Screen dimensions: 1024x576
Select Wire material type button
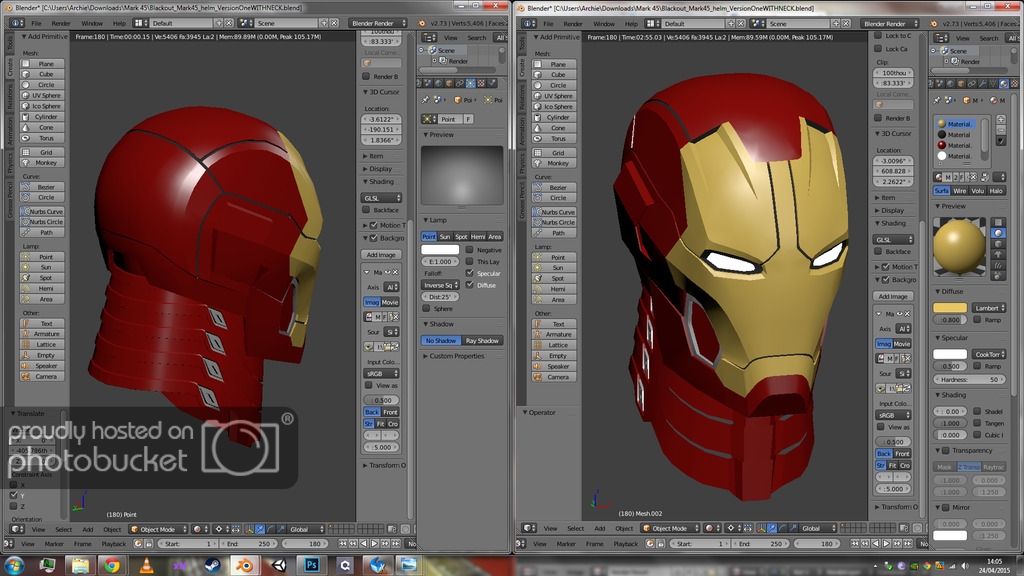pyautogui.click(x=959, y=191)
